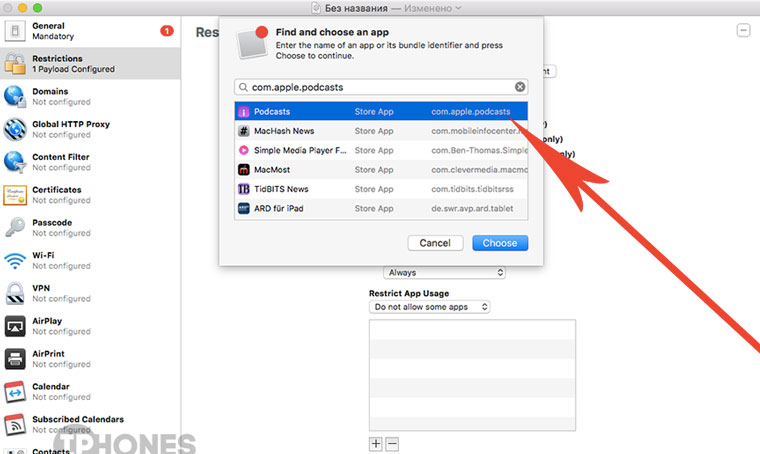The image size is (760, 454).
Task: Select the MacMost row text
Action: [x=272, y=170]
